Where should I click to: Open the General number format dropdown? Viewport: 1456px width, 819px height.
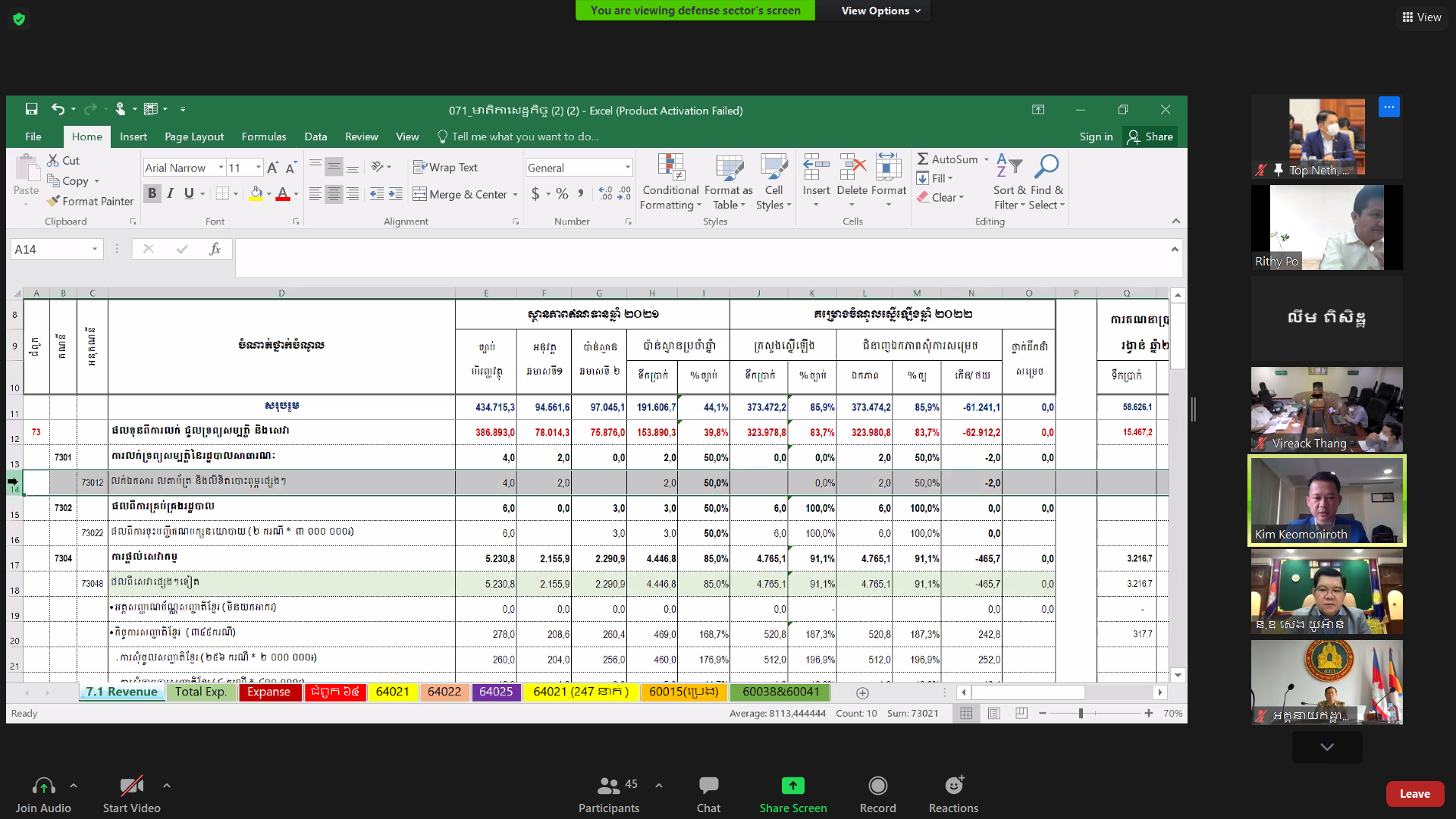point(628,168)
